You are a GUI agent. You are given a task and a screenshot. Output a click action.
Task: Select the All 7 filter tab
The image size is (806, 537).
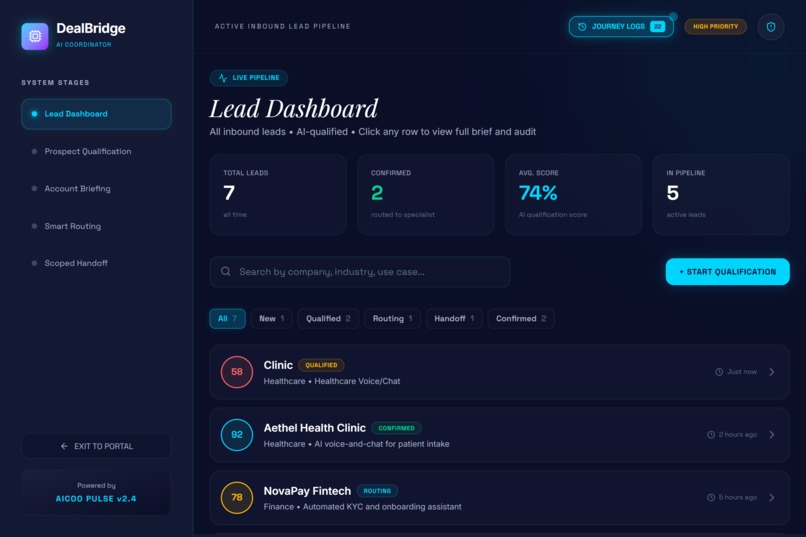(x=227, y=319)
